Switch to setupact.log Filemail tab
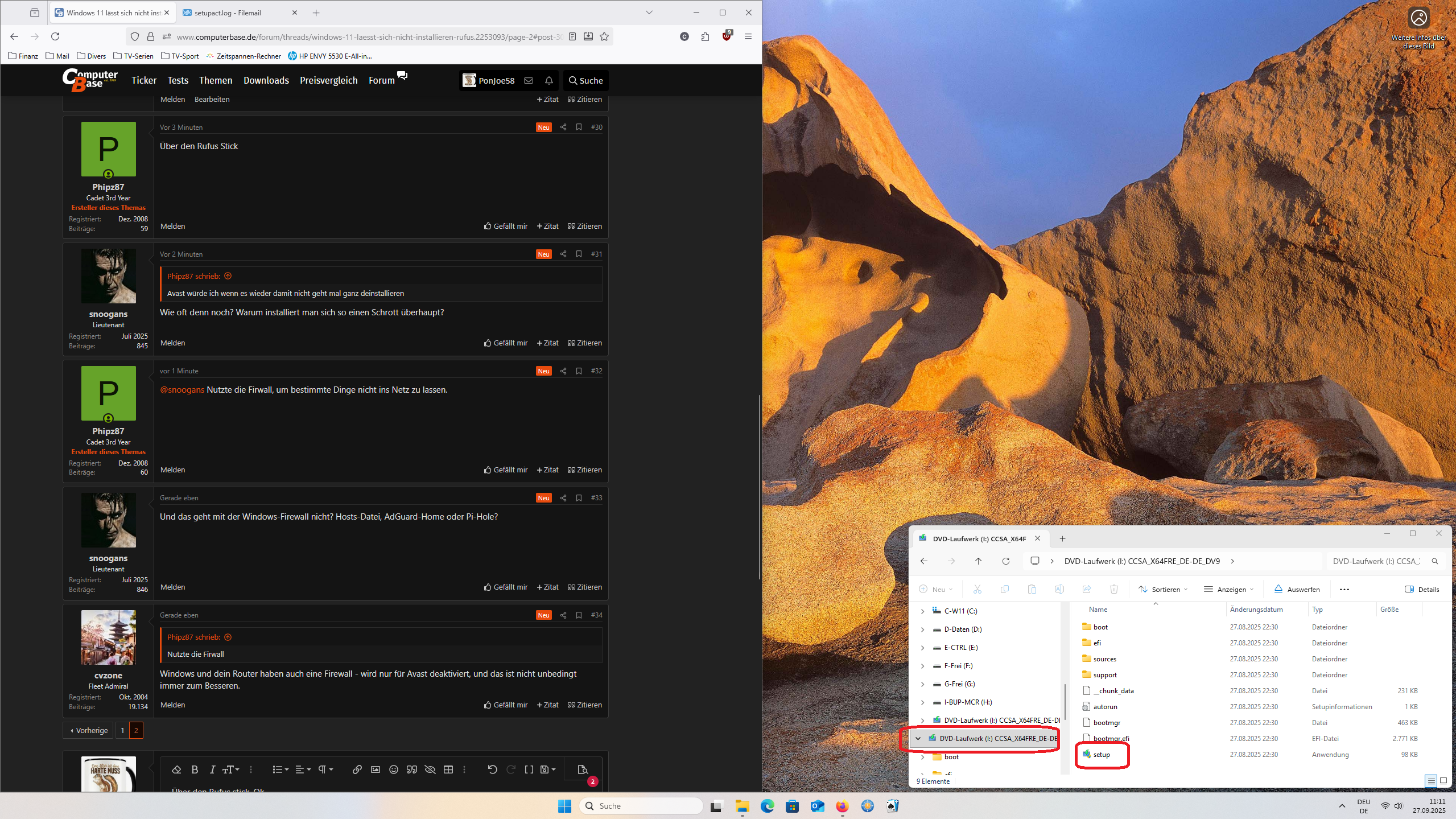 [x=228, y=13]
